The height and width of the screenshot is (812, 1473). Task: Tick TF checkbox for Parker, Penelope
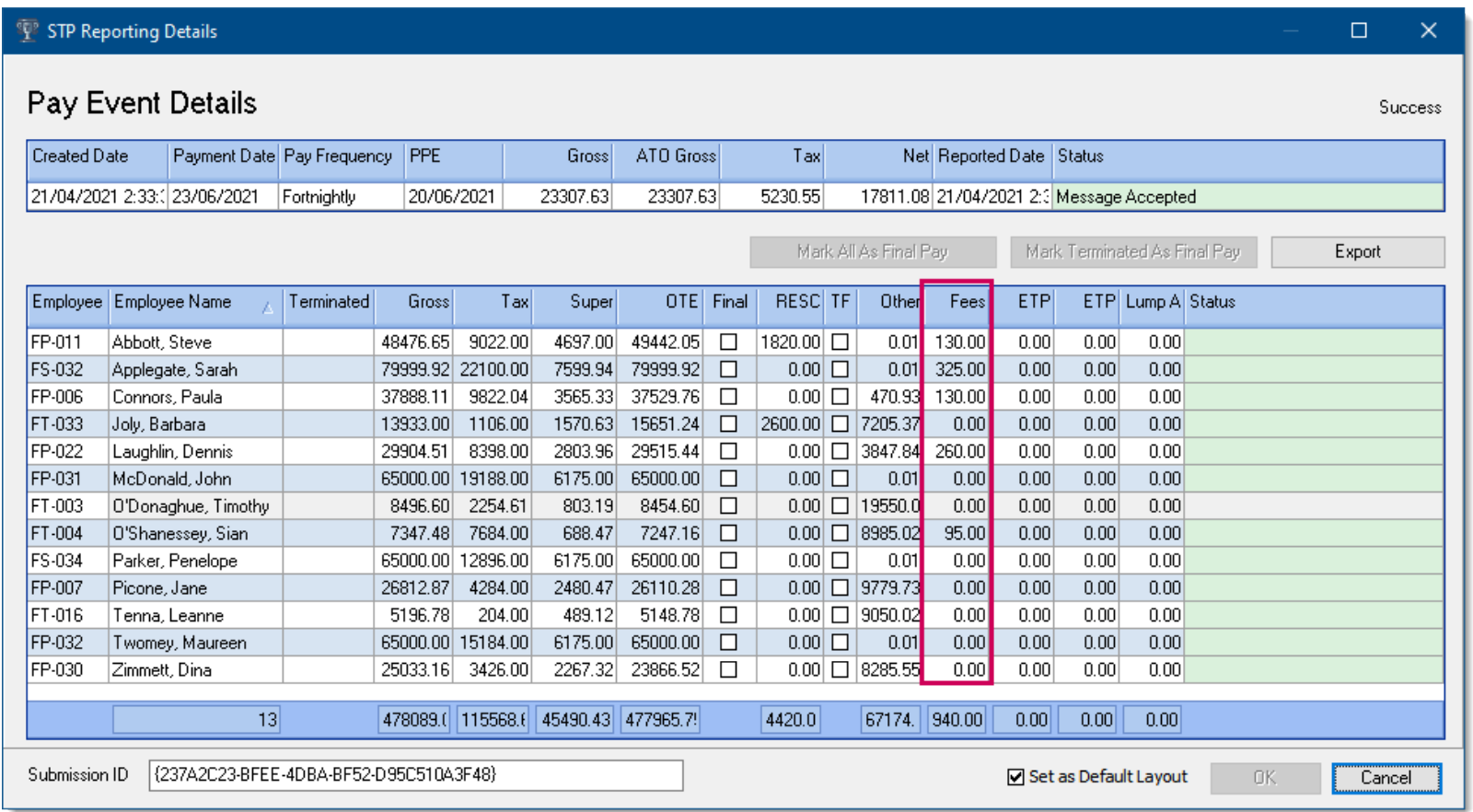tap(840, 560)
